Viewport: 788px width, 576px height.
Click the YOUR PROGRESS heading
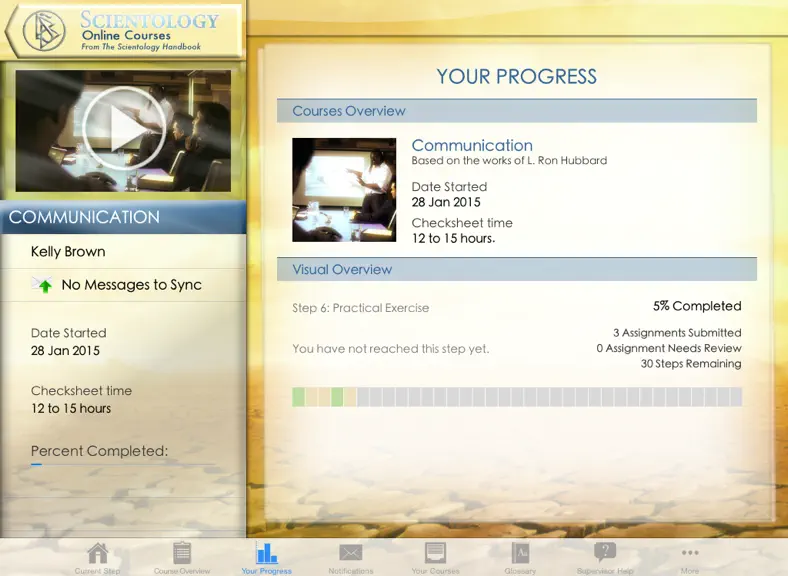(517, 76)
